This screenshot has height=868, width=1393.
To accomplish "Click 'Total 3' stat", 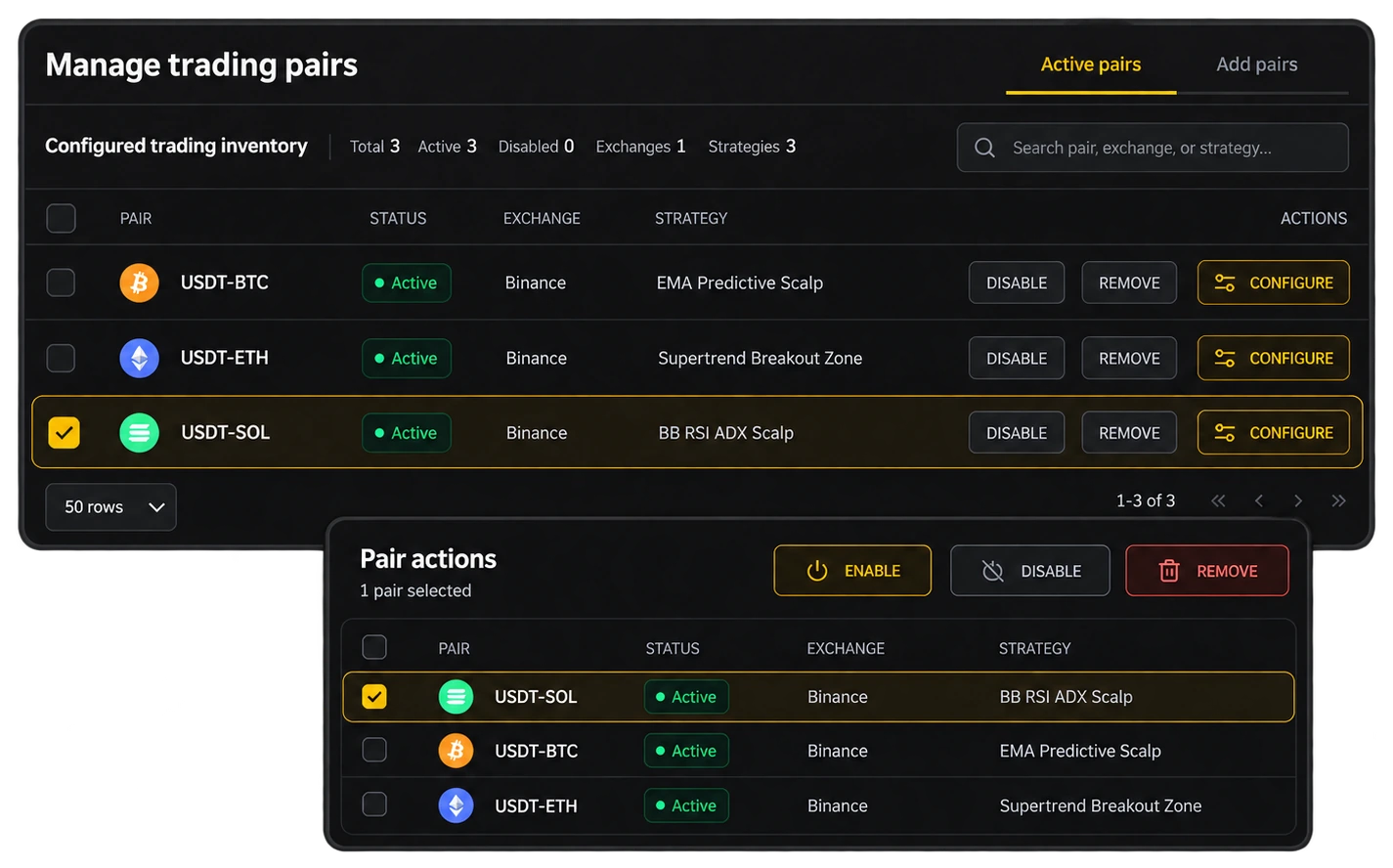I will click(x=374, y=147).
